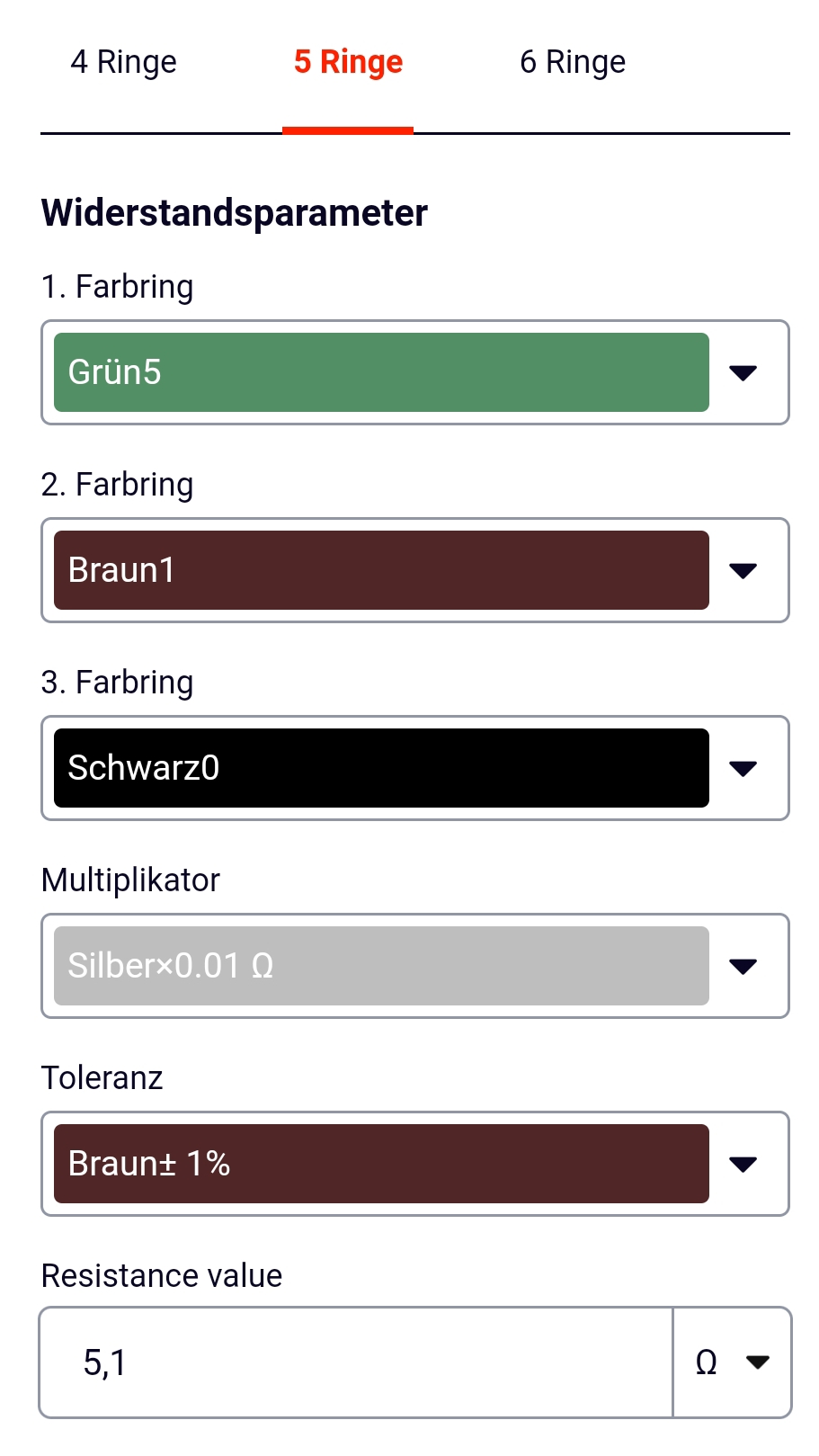Image resolution: width=819 pixels, height=1456 pixels.
Task: Click the Braun± 1% tolerance swatch
Action: point(381,1164)
